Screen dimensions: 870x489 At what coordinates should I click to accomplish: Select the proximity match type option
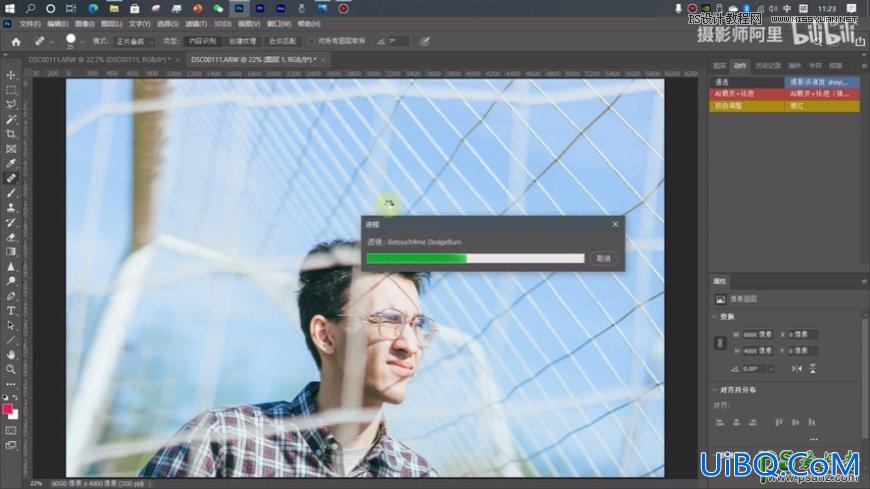(282, 41)
